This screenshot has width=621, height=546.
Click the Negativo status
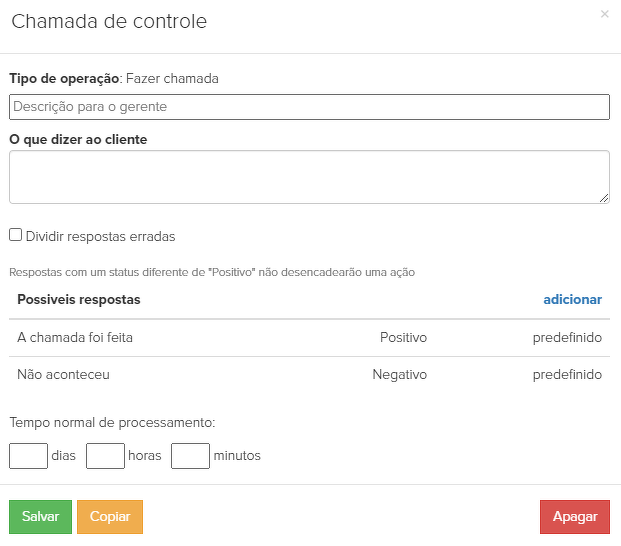[x=400, y=375]
